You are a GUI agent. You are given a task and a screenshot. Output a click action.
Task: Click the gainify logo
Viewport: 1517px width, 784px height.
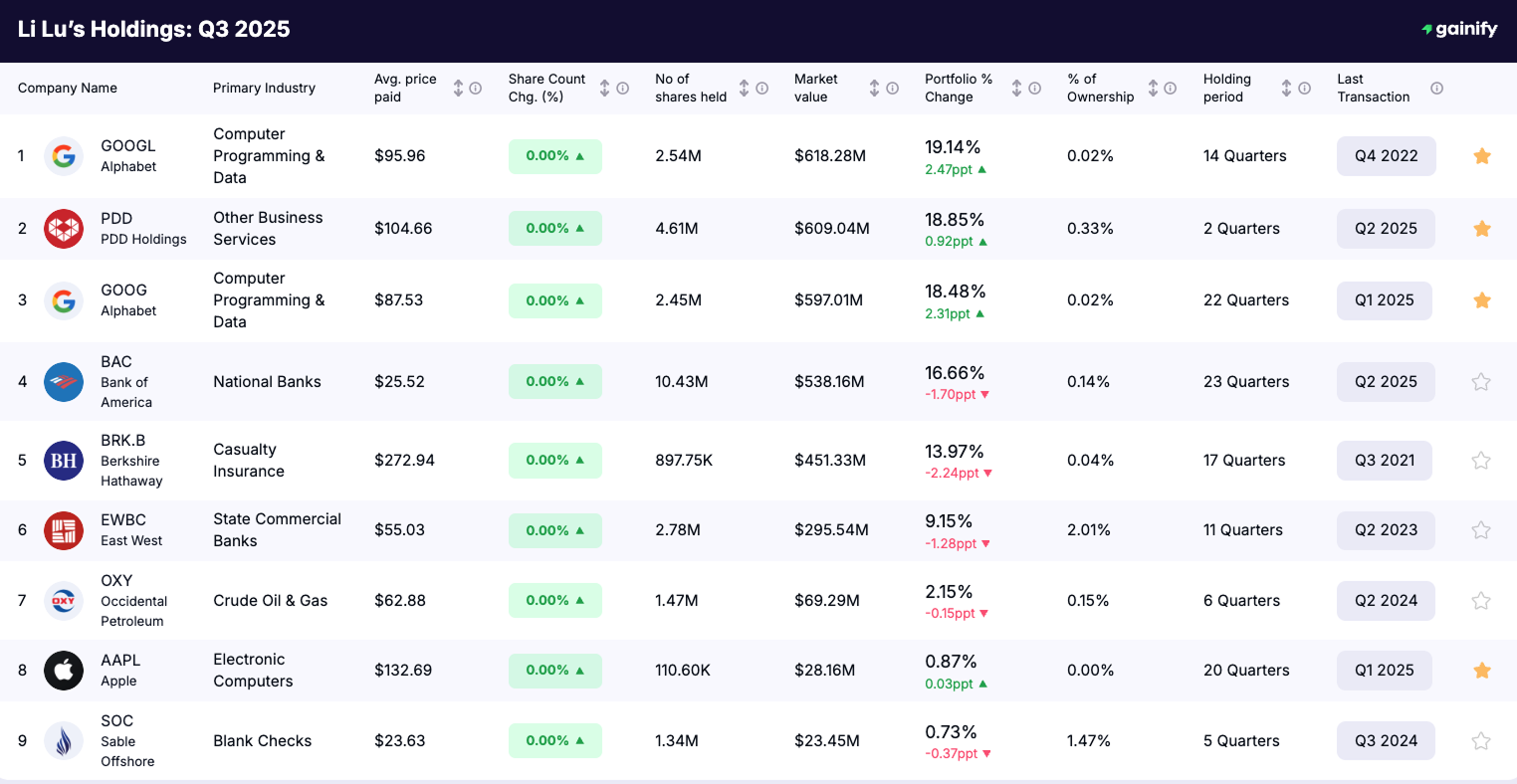coord(1459,29)
